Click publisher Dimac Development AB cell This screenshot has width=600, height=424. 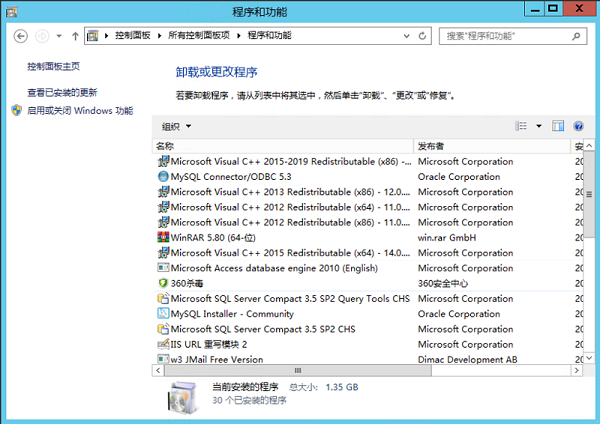coord(468,359)
